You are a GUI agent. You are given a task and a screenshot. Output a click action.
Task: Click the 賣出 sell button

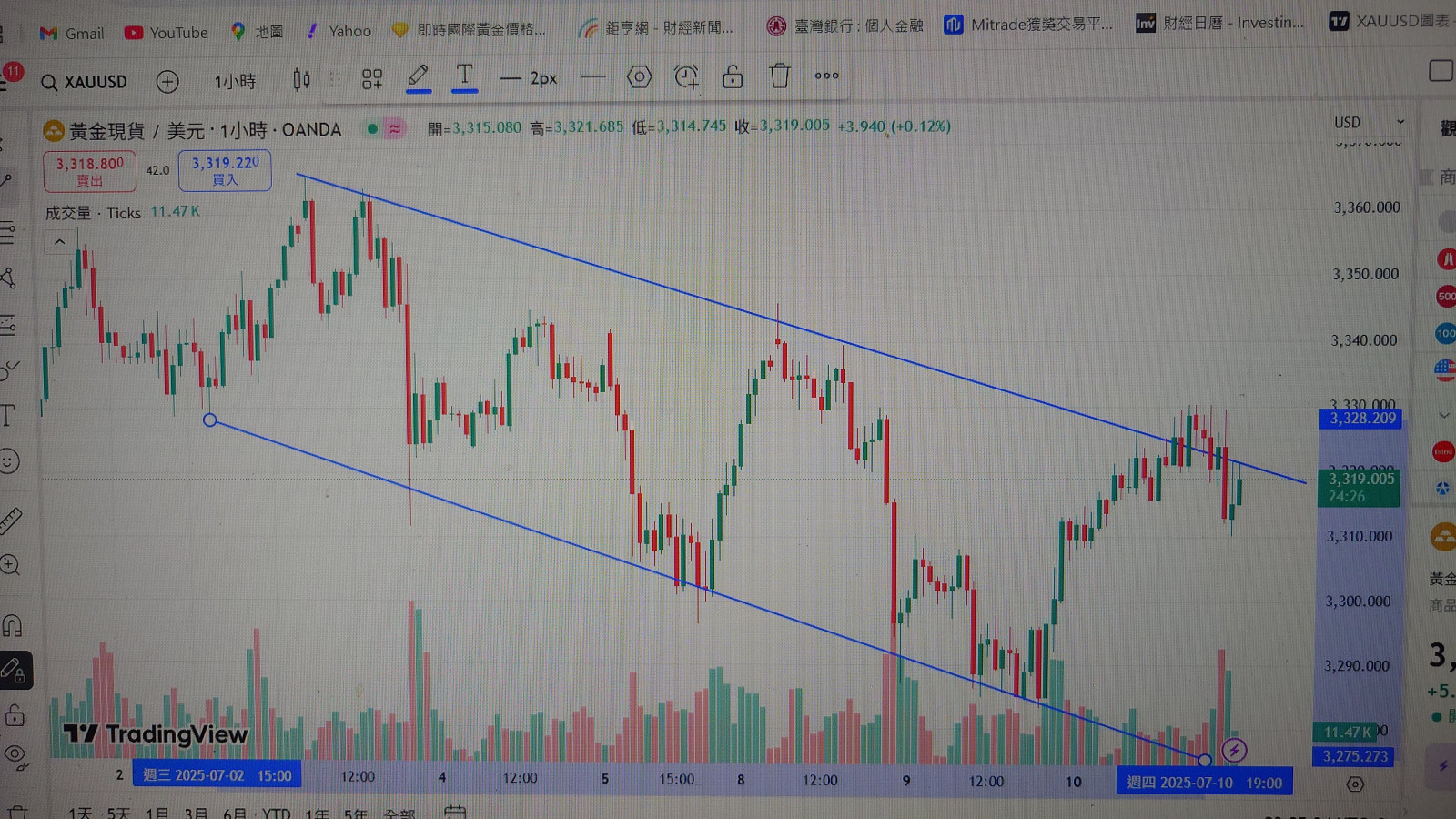pyautogui.click(x=89, y=171)
